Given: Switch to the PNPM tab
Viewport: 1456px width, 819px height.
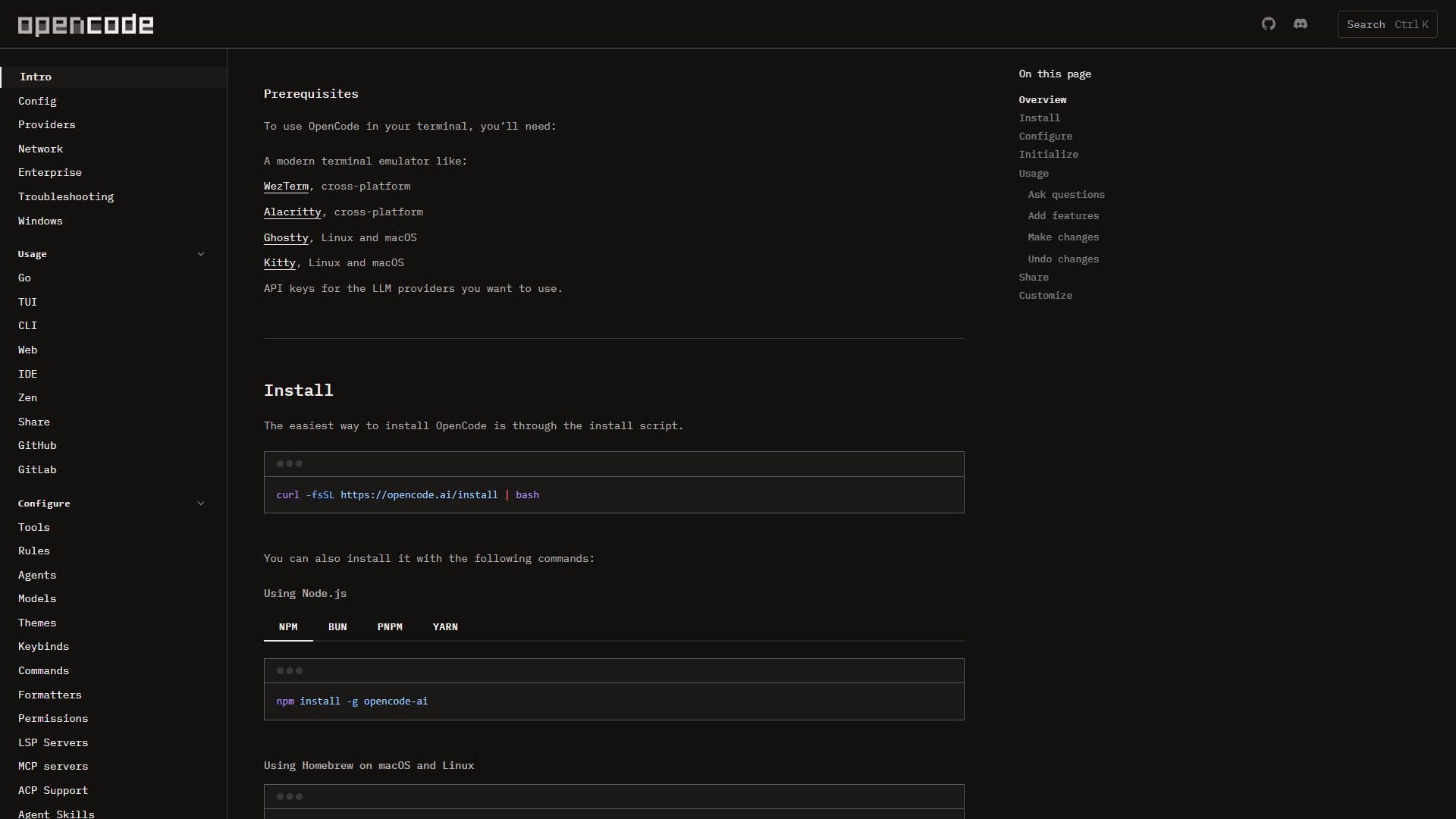Looking at the screenshot, I should (x=390, y=627).
